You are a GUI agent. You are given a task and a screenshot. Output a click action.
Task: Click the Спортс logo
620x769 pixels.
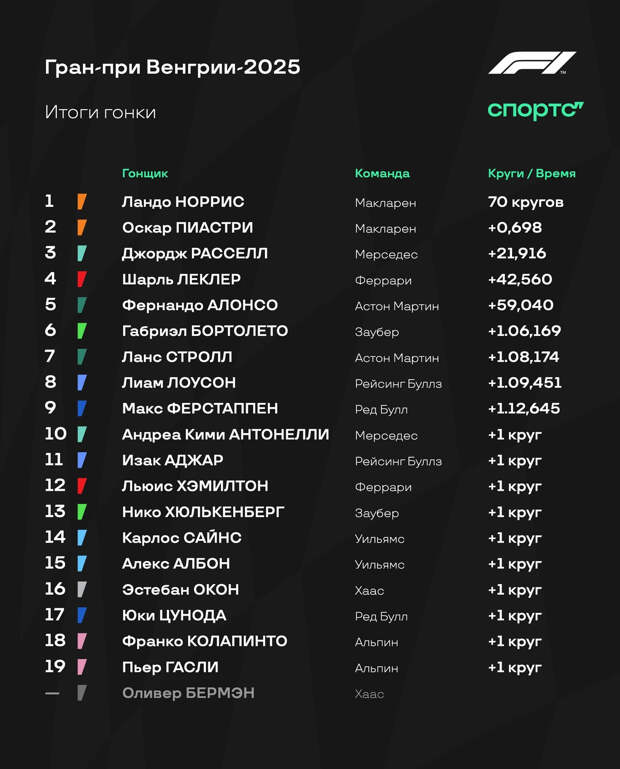tap(535, 110)
